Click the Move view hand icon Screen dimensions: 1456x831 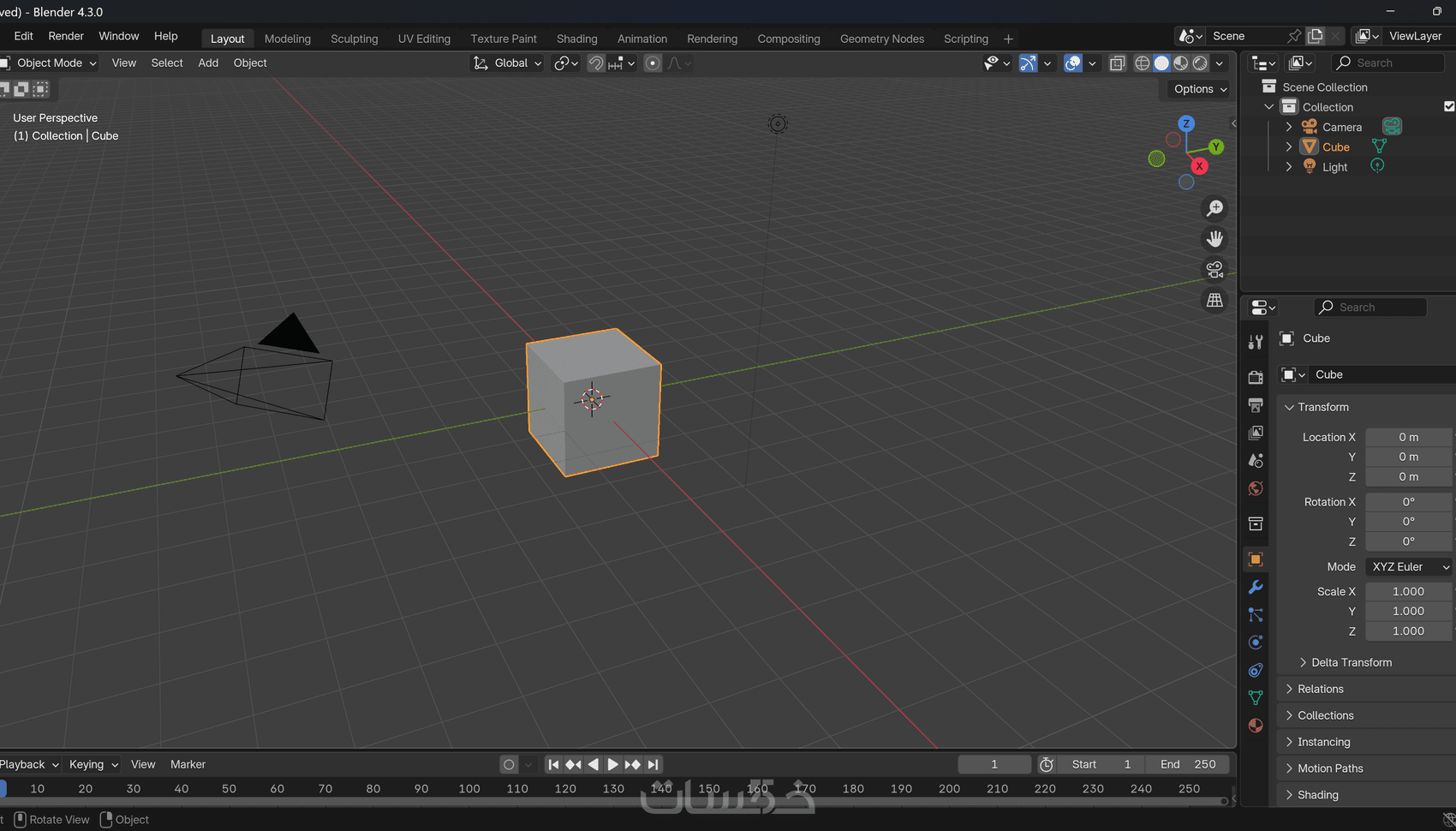pos(1214,239)
